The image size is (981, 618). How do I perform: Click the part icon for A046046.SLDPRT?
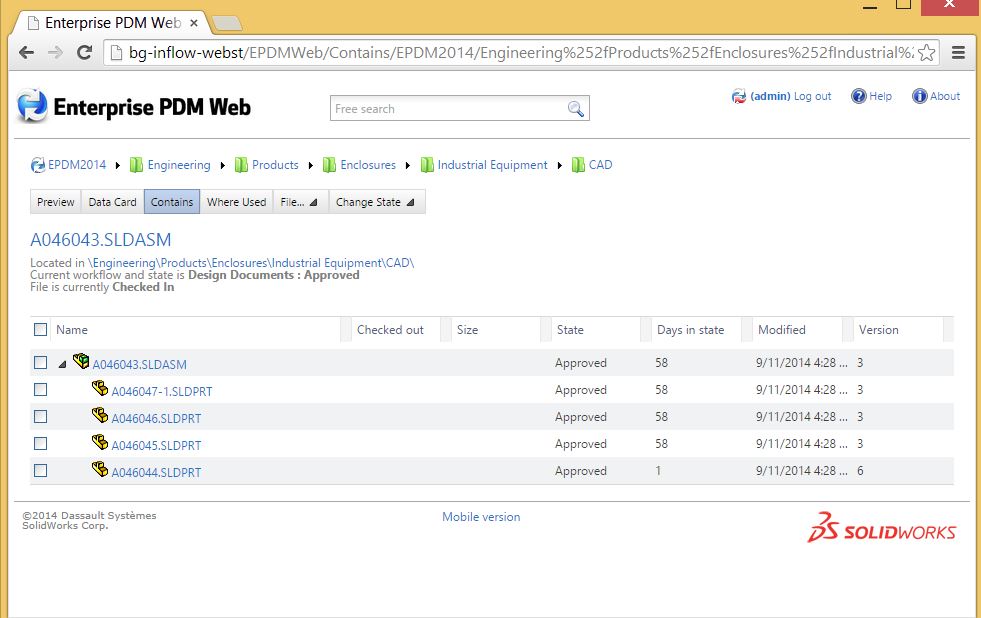click(99, 415)
